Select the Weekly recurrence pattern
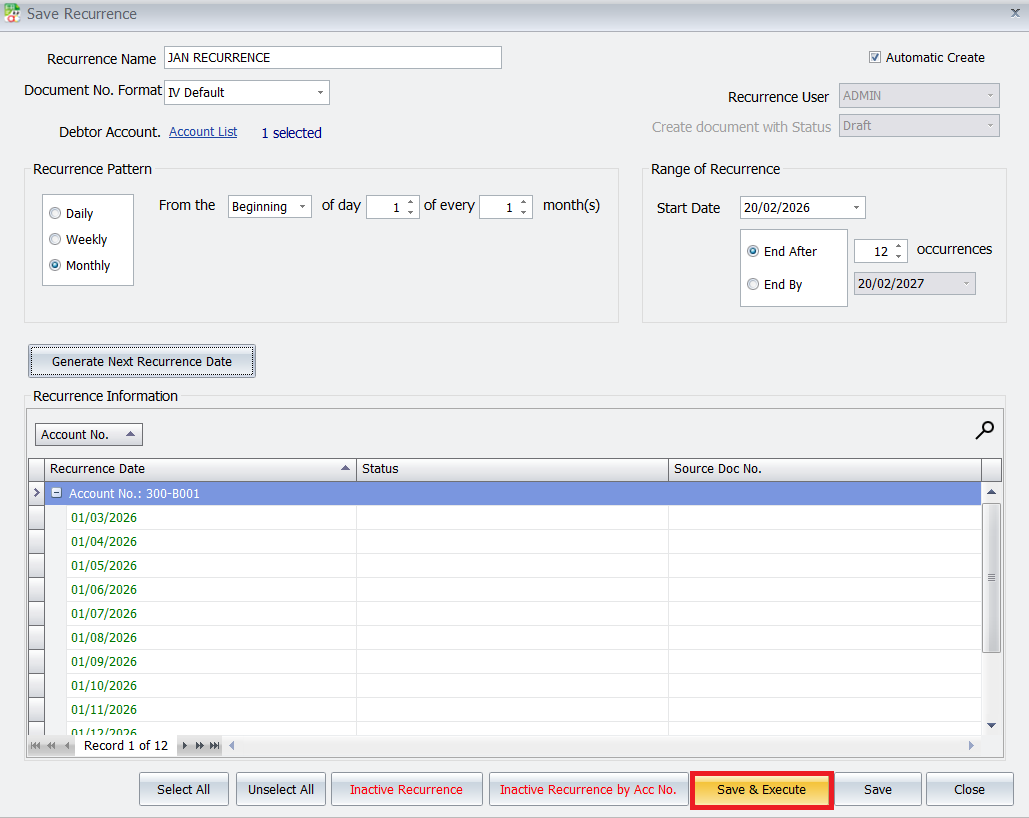1029x818 pixels. pos(55,240)
